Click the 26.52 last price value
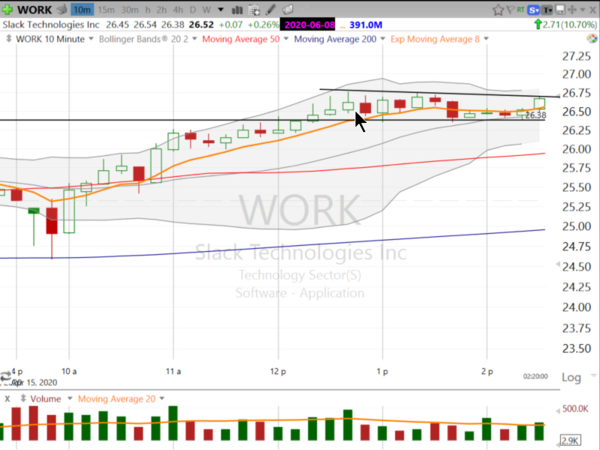 pyautogui.click(x=201, y=25)
